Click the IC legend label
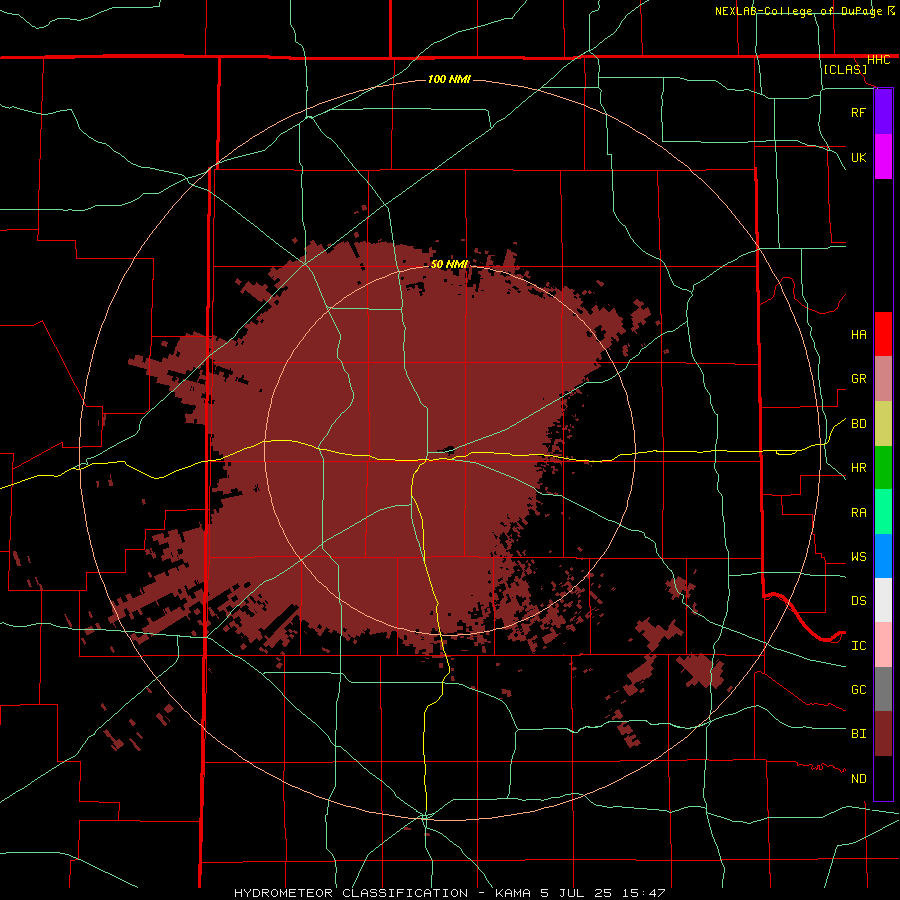This screenshot has width=900, height=900. [858, 646]
